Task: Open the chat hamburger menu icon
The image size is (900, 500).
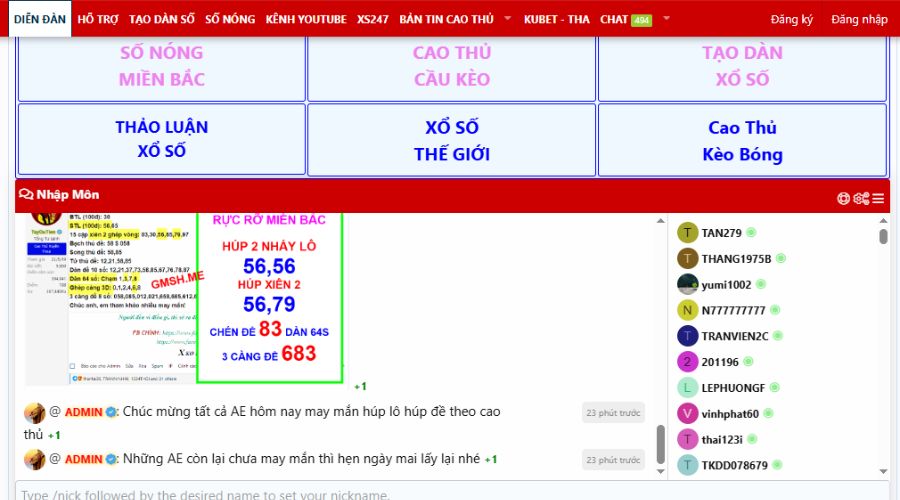Action: (x=878, y=198)
